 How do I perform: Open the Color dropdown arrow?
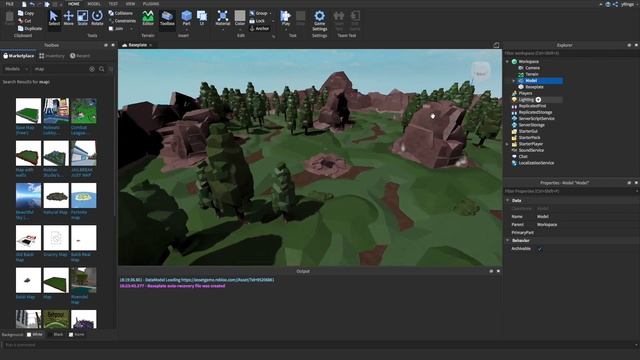click(240, 29)
